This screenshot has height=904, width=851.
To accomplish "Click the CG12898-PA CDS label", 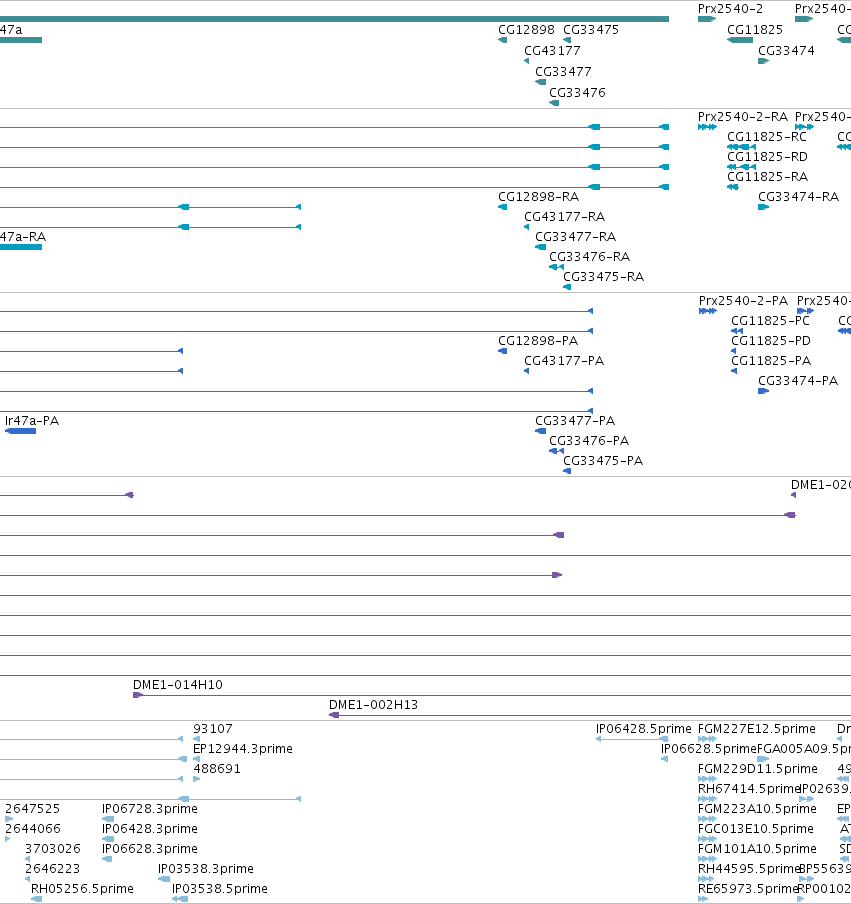I will coord(537,341).
